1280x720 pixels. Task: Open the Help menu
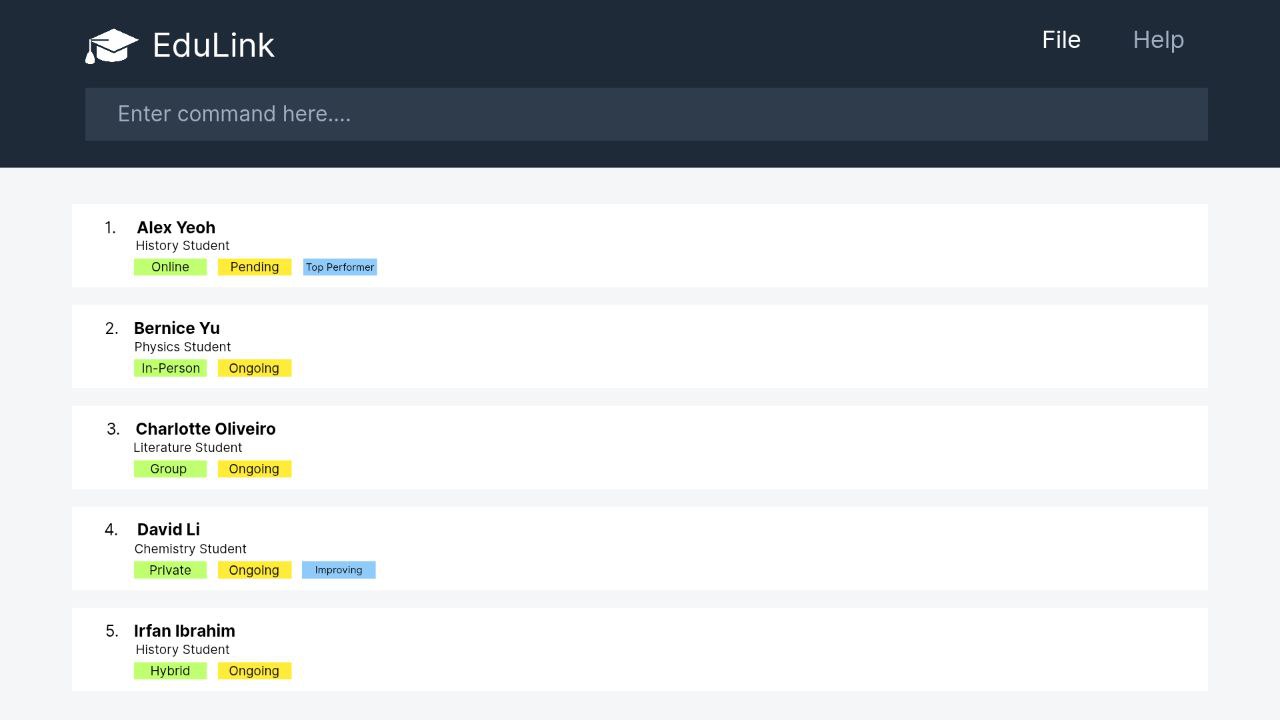coord(1158,40)
